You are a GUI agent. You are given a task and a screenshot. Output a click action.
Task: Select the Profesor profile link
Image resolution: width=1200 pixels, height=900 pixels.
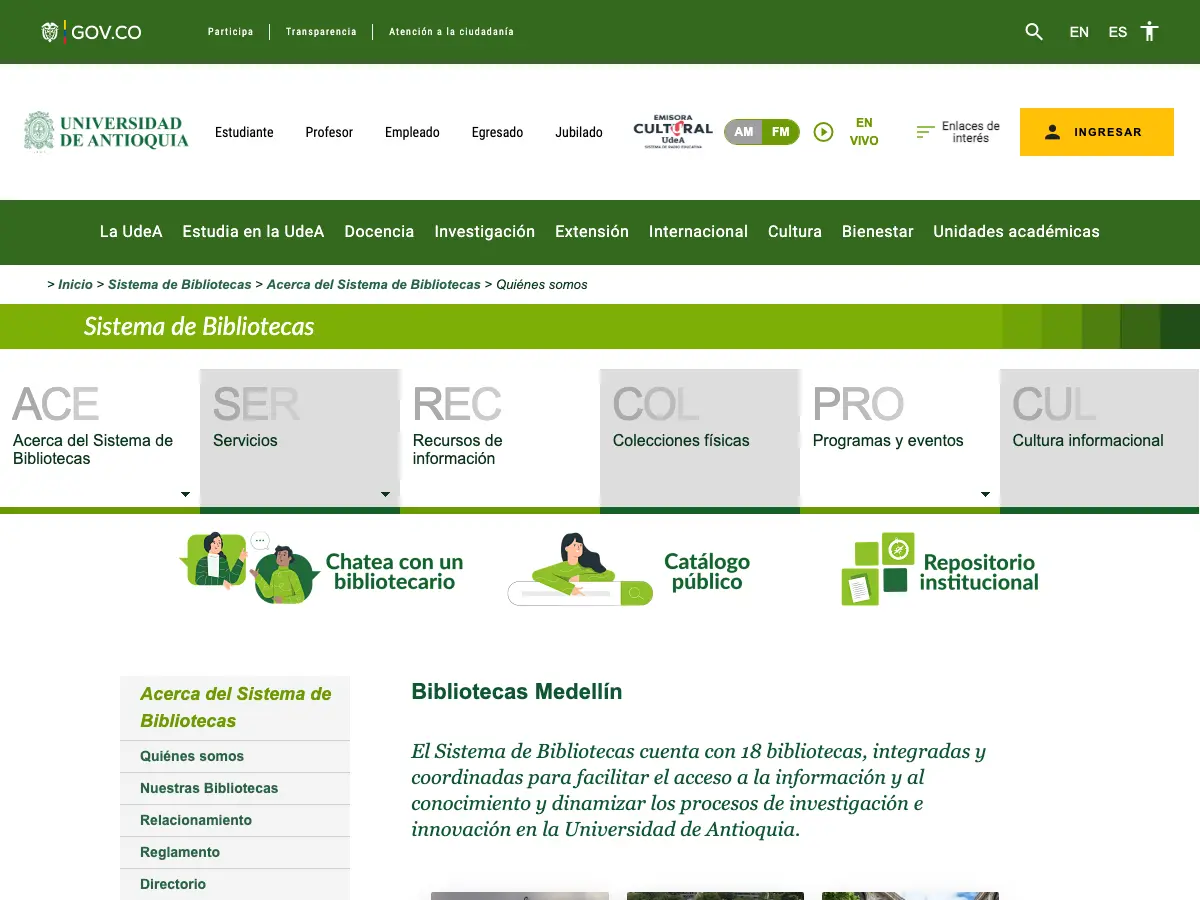[329, 132]
